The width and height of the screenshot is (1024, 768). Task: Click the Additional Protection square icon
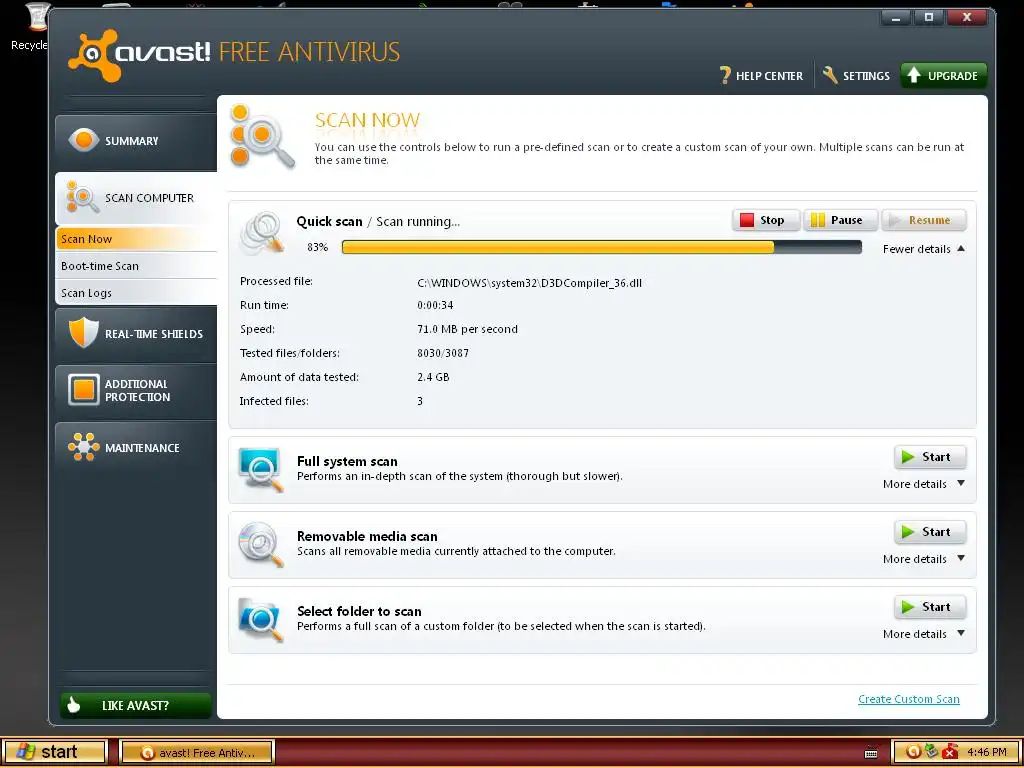84,390
